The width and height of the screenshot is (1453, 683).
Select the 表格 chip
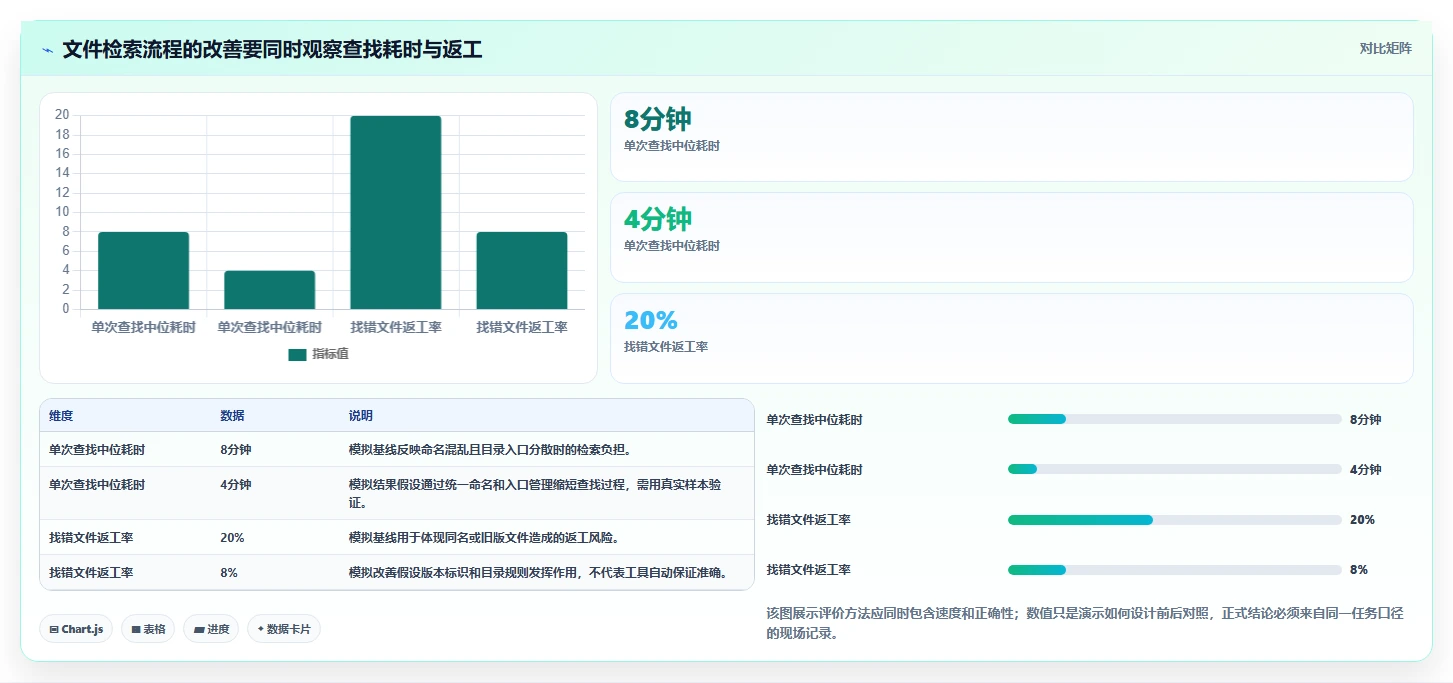(148, 629)
